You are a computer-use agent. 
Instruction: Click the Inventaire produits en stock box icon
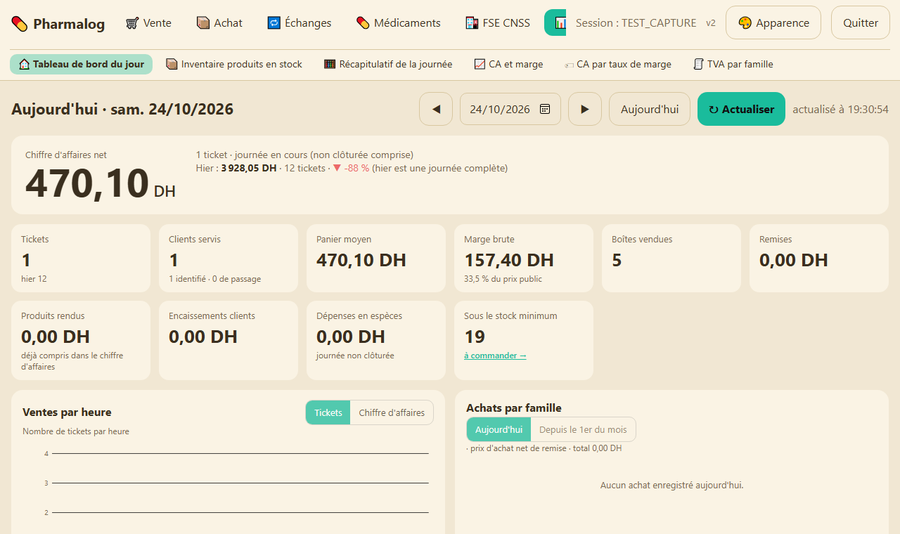coord(172,64)
